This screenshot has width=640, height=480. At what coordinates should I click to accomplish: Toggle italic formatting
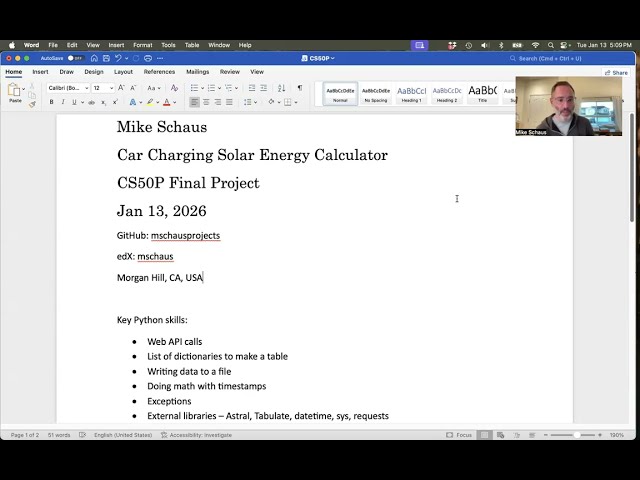[x=63, y=102]
